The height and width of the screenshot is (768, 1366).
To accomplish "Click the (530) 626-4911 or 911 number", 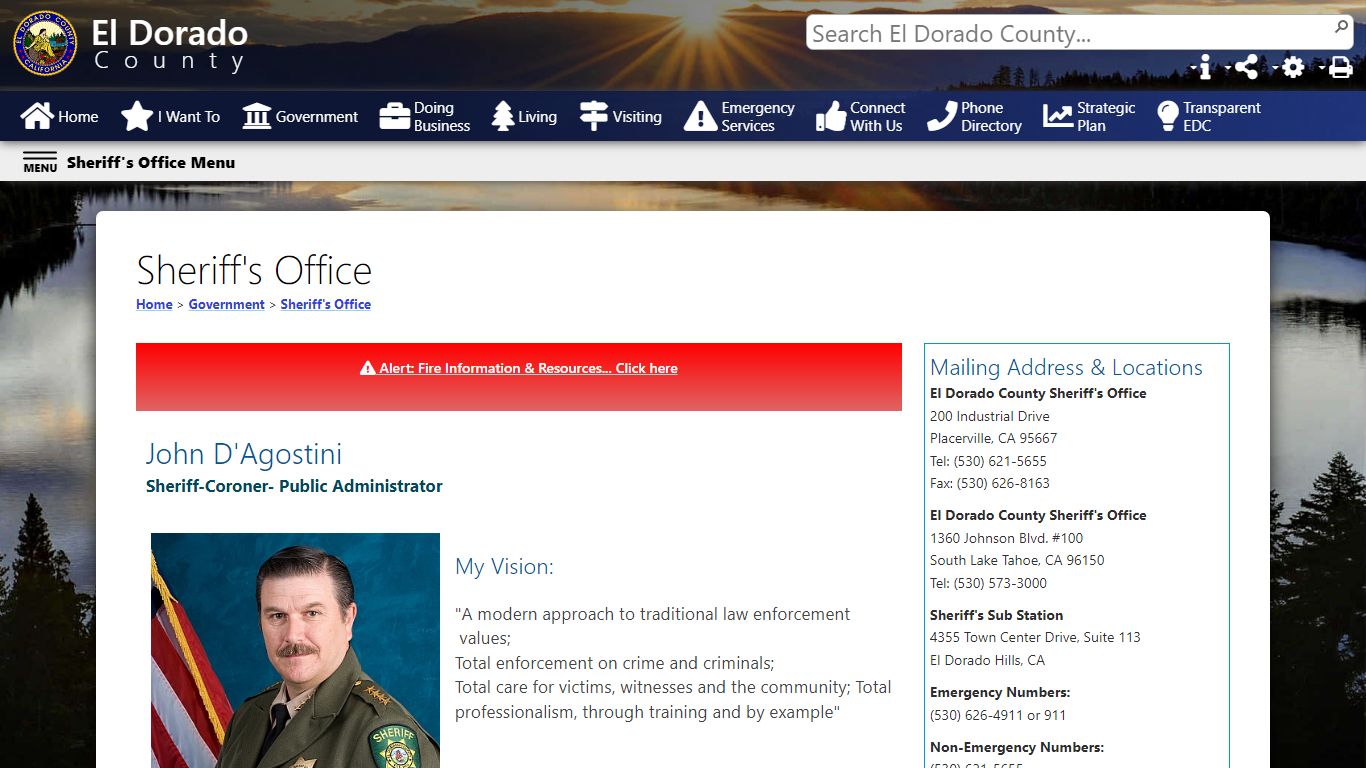I will (998, 715).
